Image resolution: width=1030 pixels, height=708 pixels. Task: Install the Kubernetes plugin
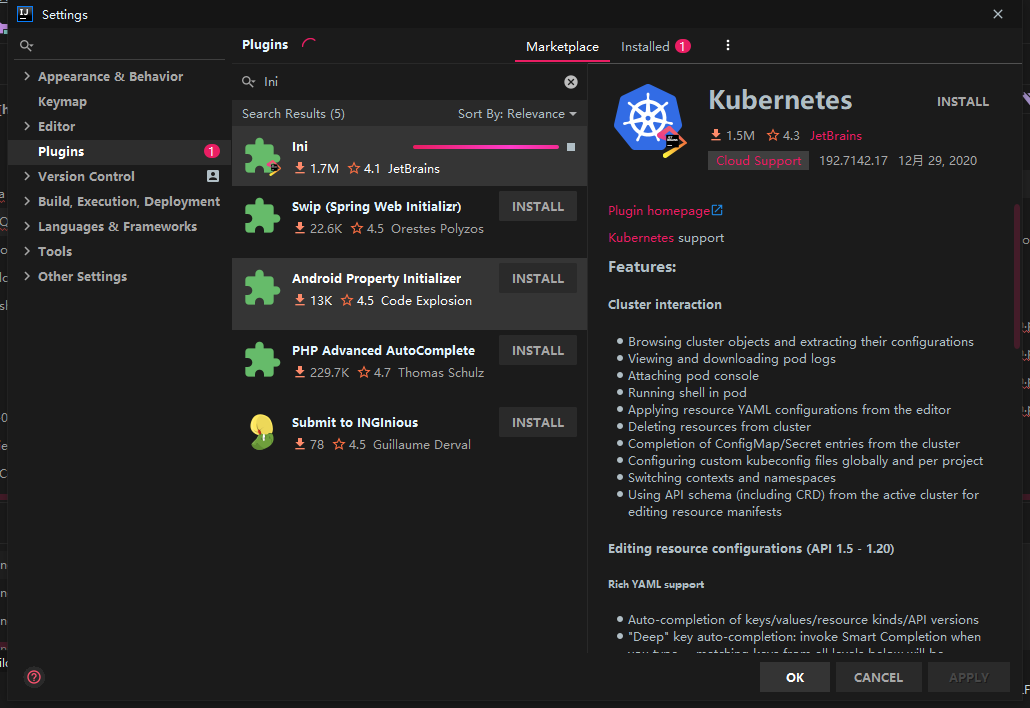coord(962,101)
